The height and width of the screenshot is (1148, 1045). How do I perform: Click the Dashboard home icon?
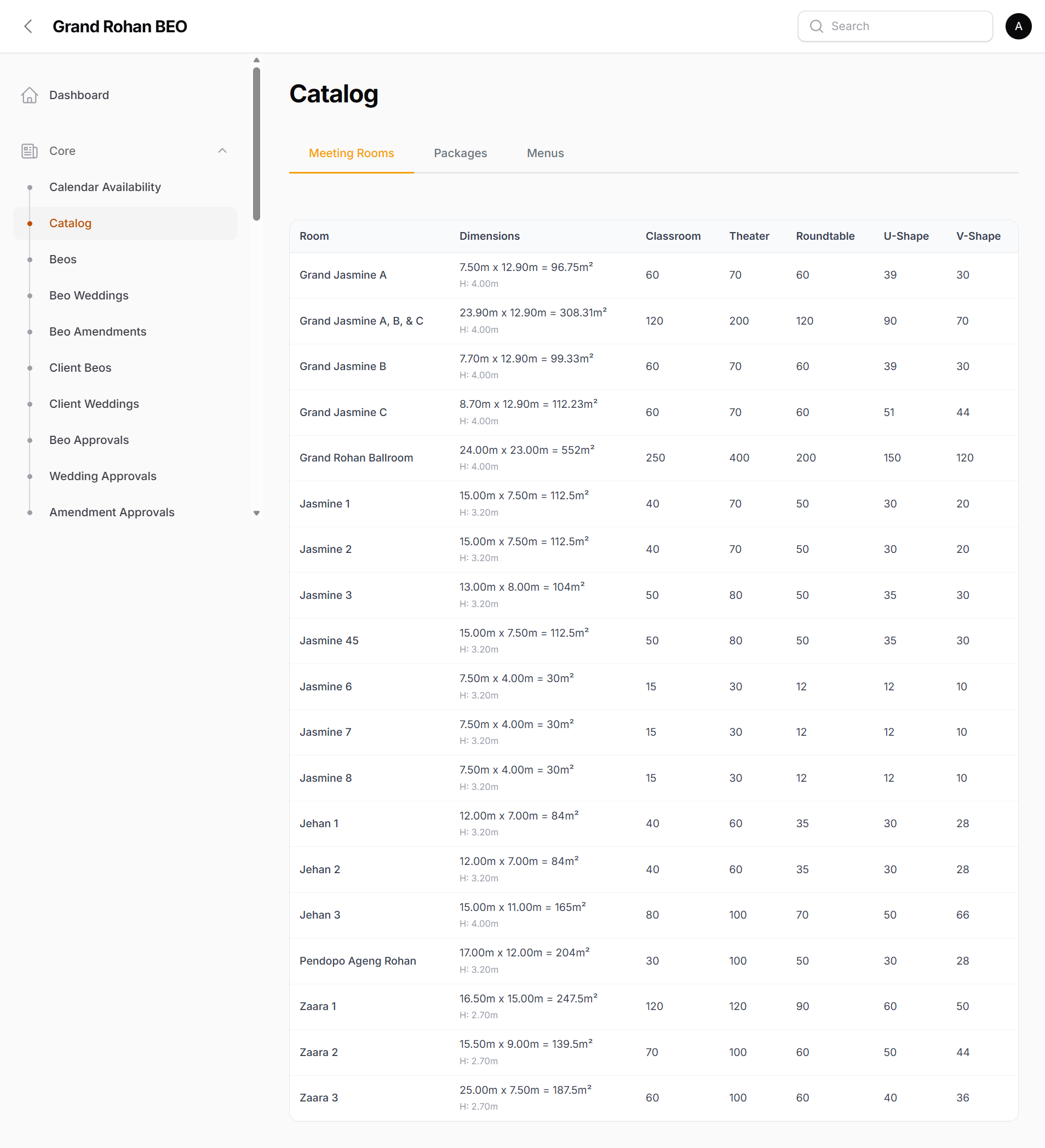coord(30,95)
